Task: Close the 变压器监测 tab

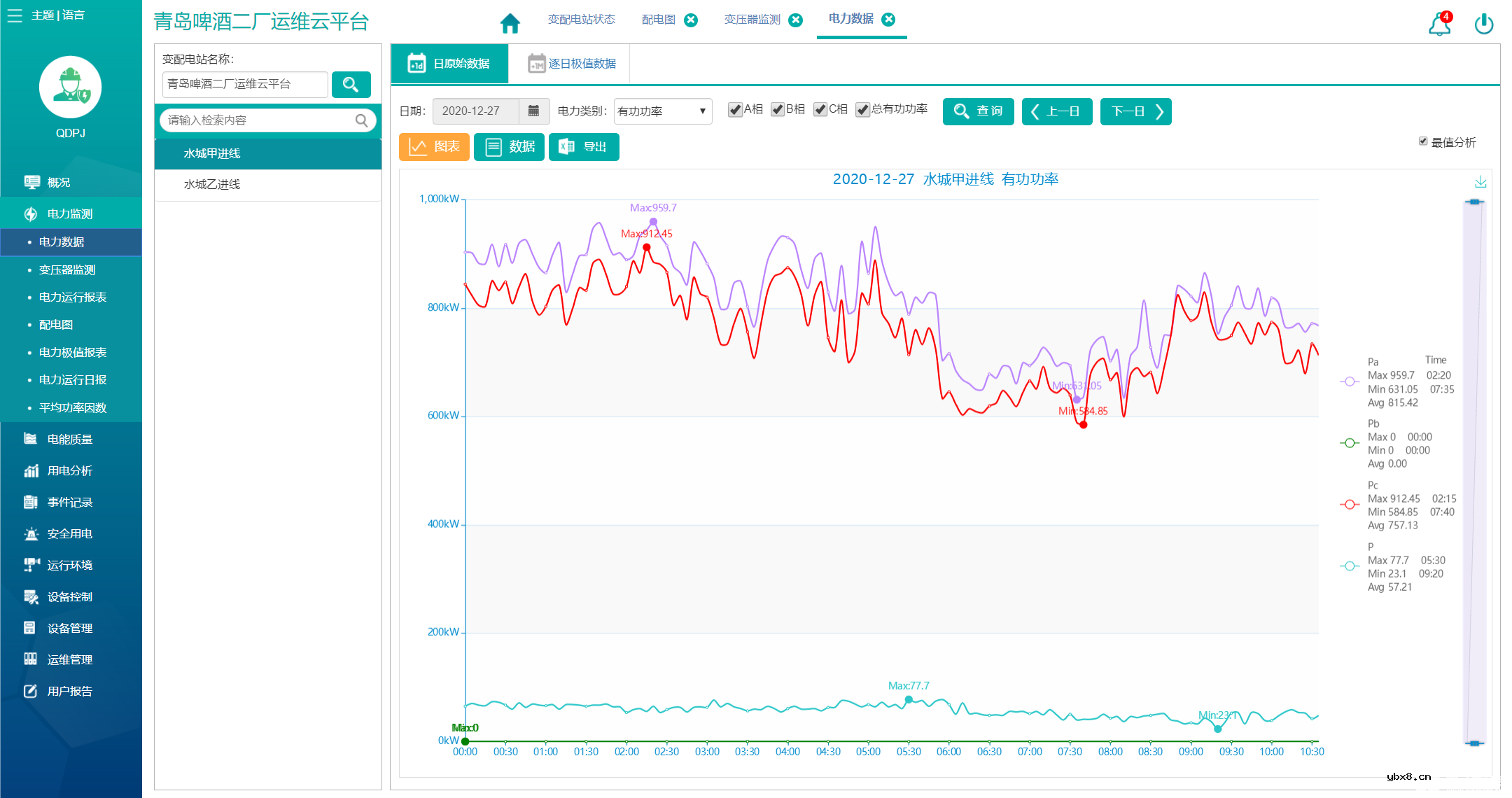Action: pyautogui.click(x=796, y=20)
